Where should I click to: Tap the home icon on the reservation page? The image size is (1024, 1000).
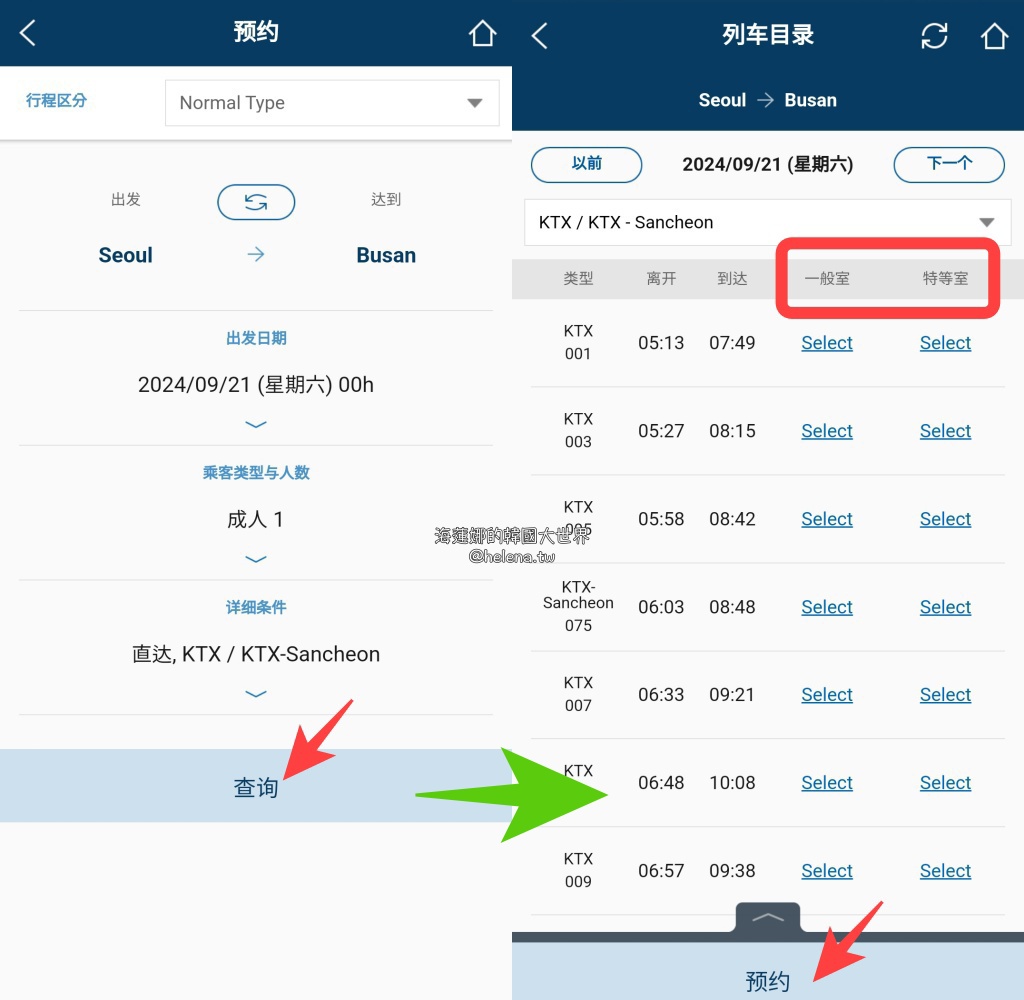483,32
